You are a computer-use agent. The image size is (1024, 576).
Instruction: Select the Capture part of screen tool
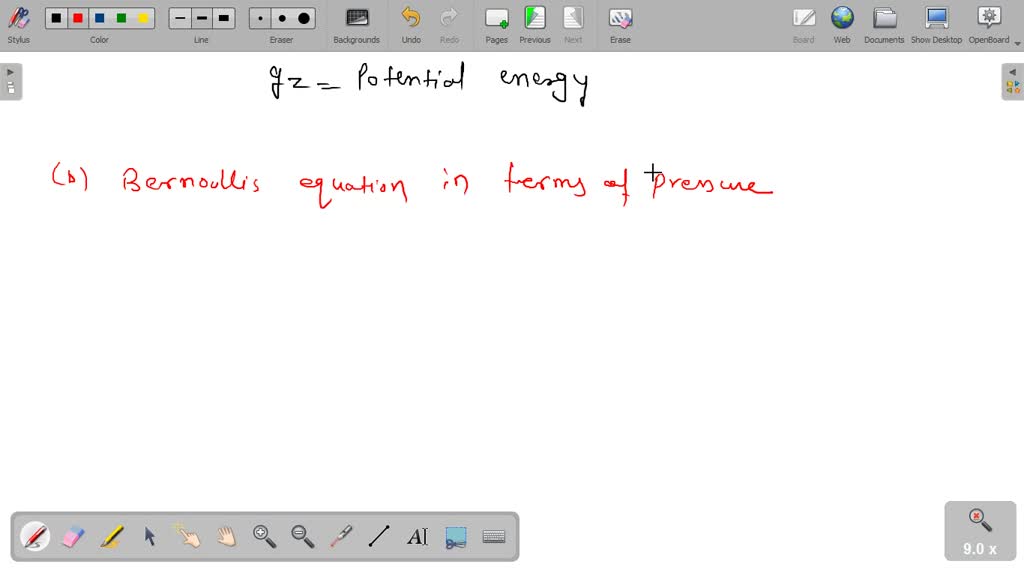click(x=455, y=537)
